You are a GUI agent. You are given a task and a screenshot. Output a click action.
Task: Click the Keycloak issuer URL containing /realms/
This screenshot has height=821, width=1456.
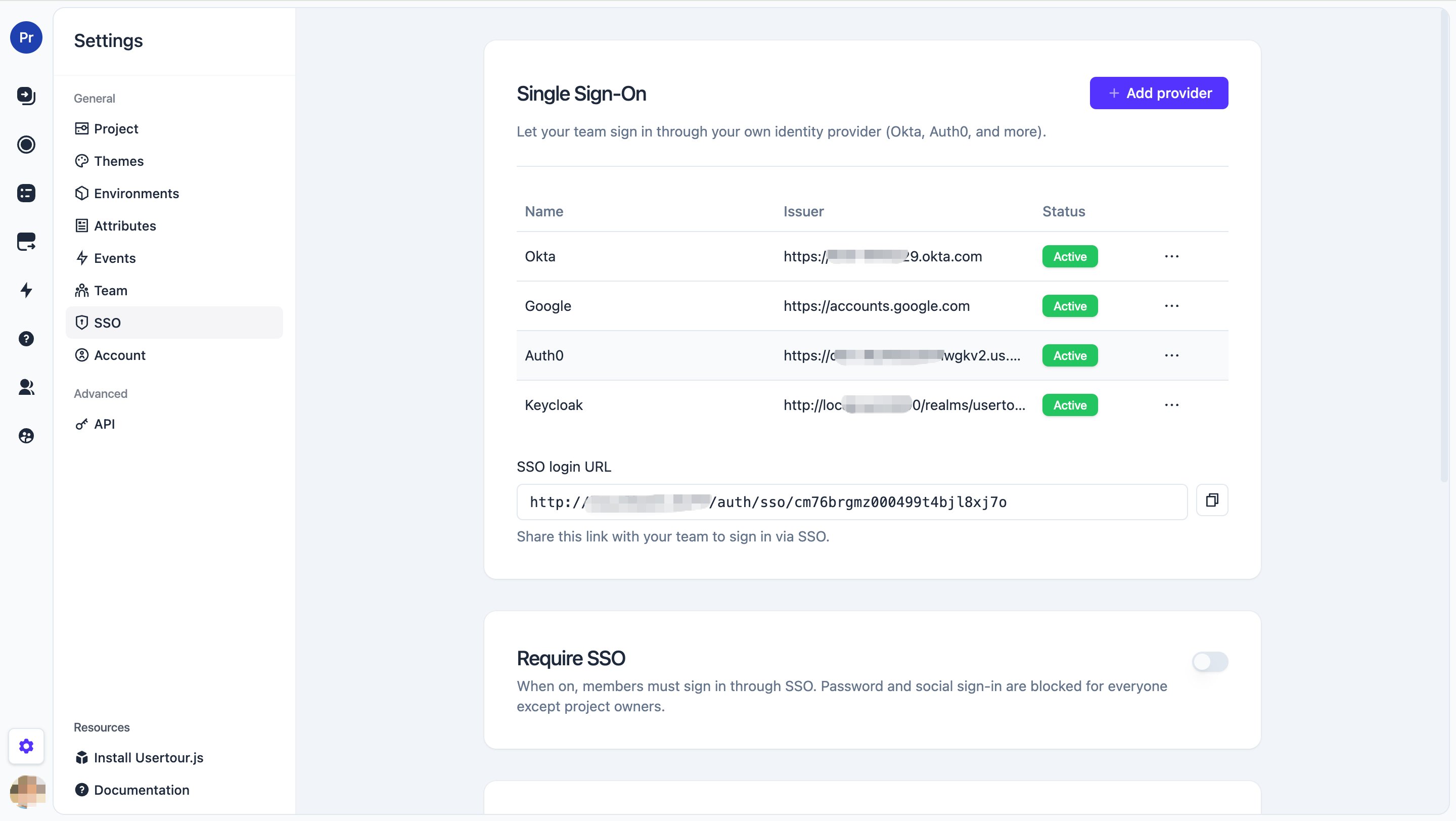coord(904,404)
